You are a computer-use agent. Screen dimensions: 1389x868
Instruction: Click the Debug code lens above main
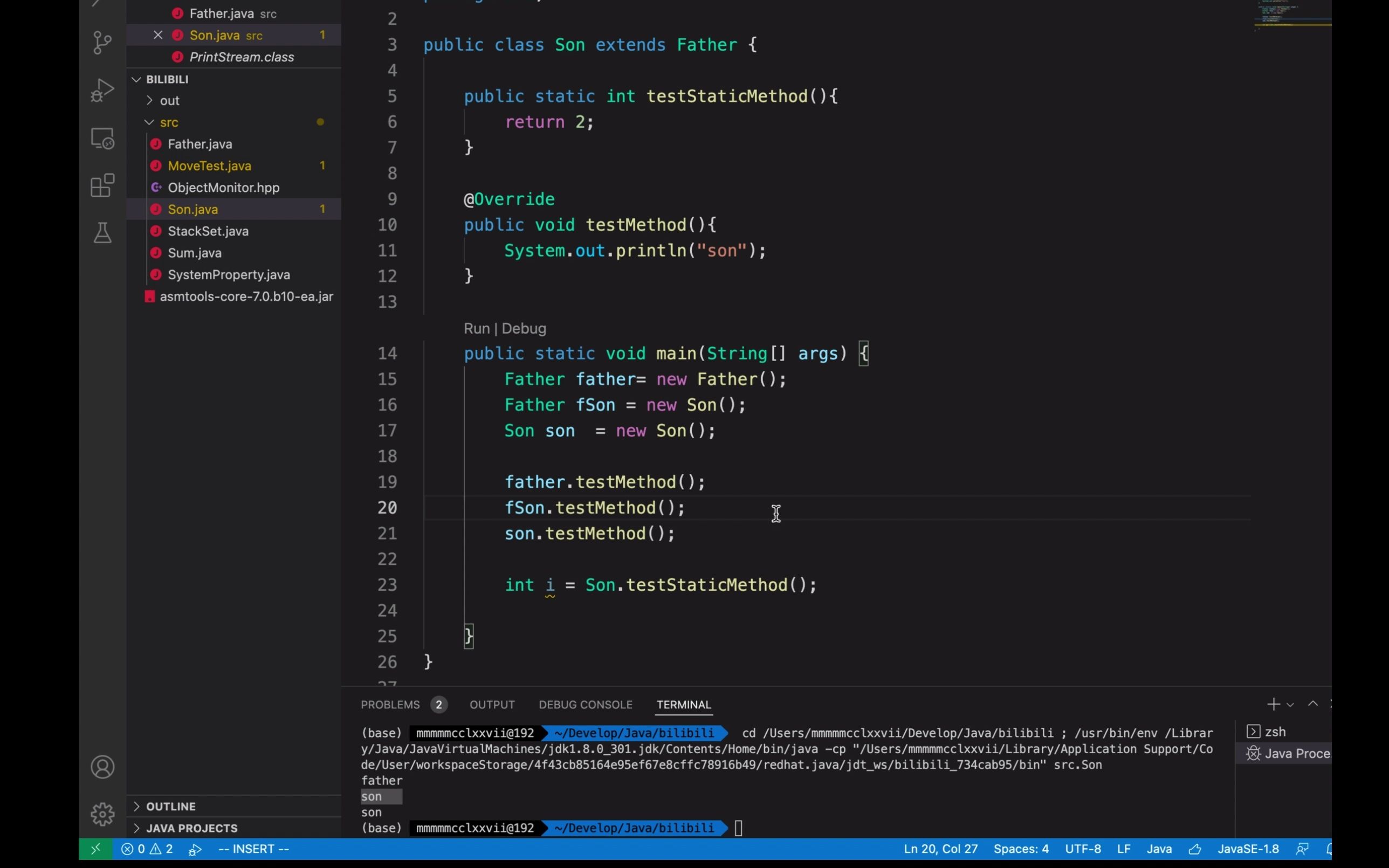[524, 328]
